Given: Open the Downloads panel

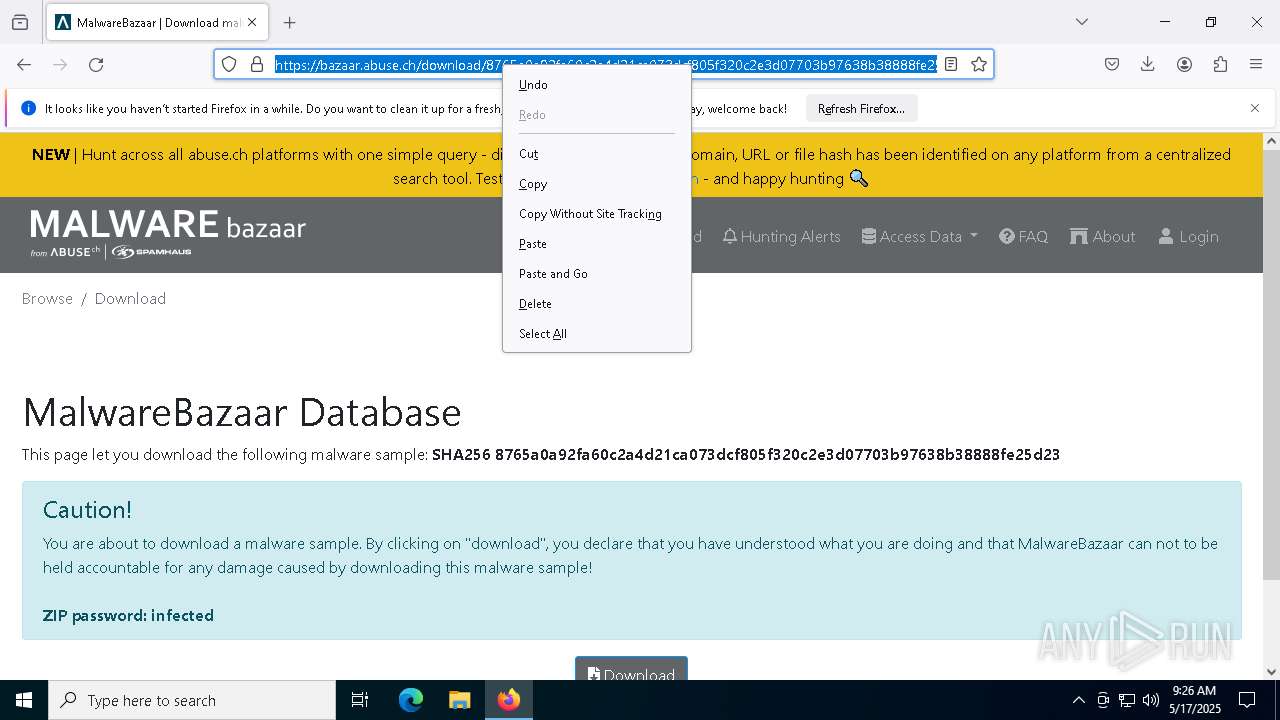Looking at the screenshot, I should 1148,64.
